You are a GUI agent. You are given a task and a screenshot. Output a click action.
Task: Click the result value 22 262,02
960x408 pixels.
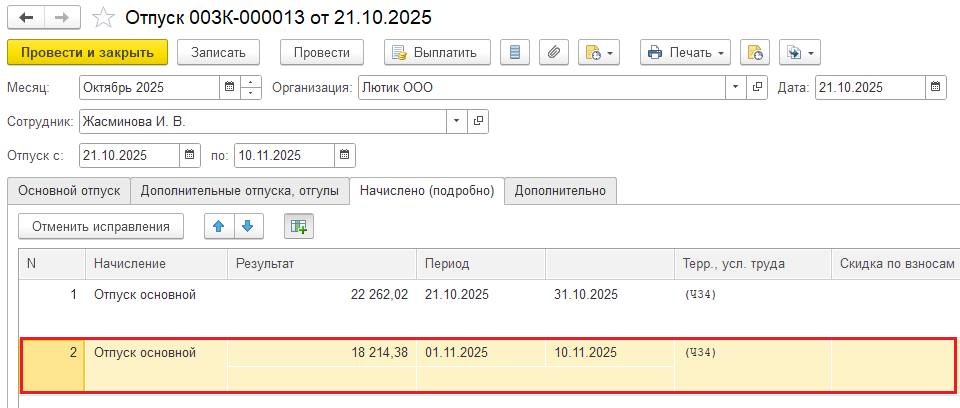[x=379, y=295]
